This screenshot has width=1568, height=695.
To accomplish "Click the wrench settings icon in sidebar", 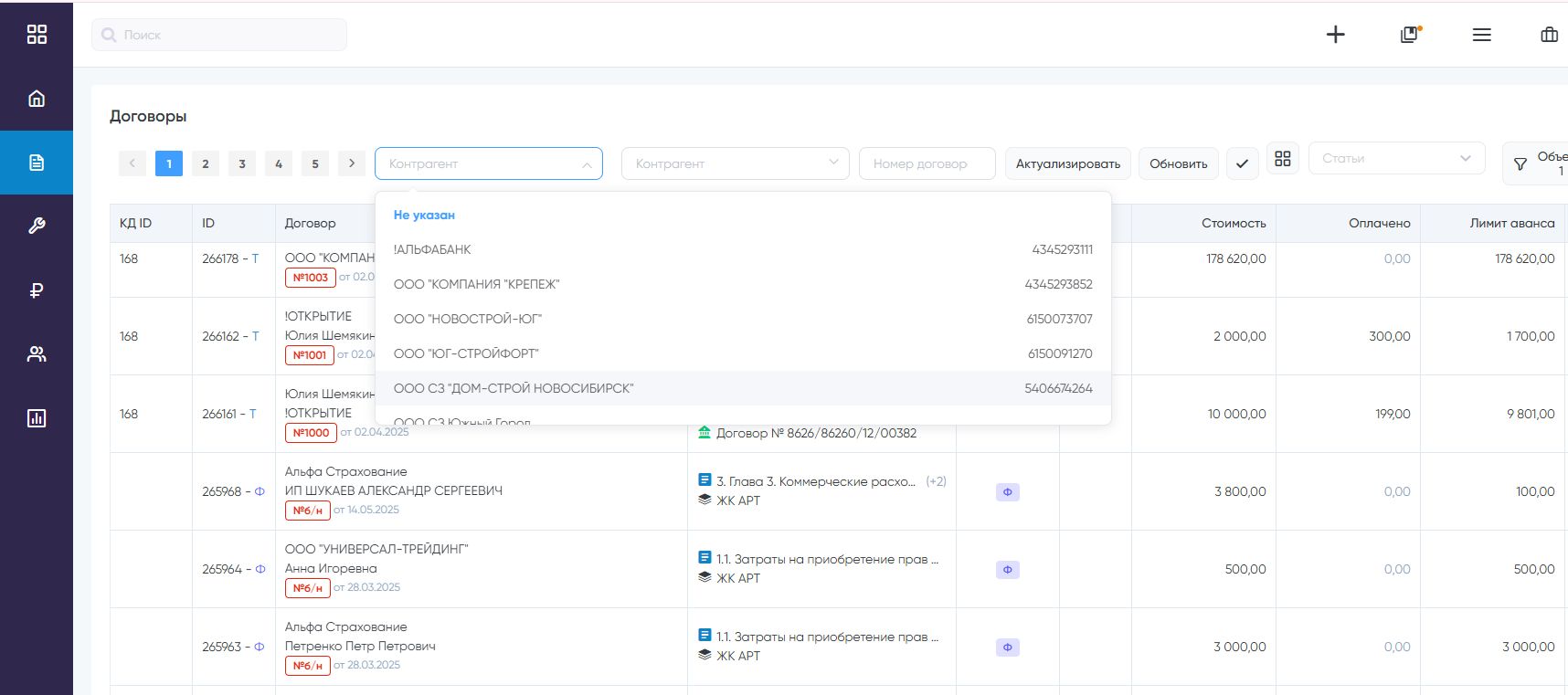I will point(37,226).
